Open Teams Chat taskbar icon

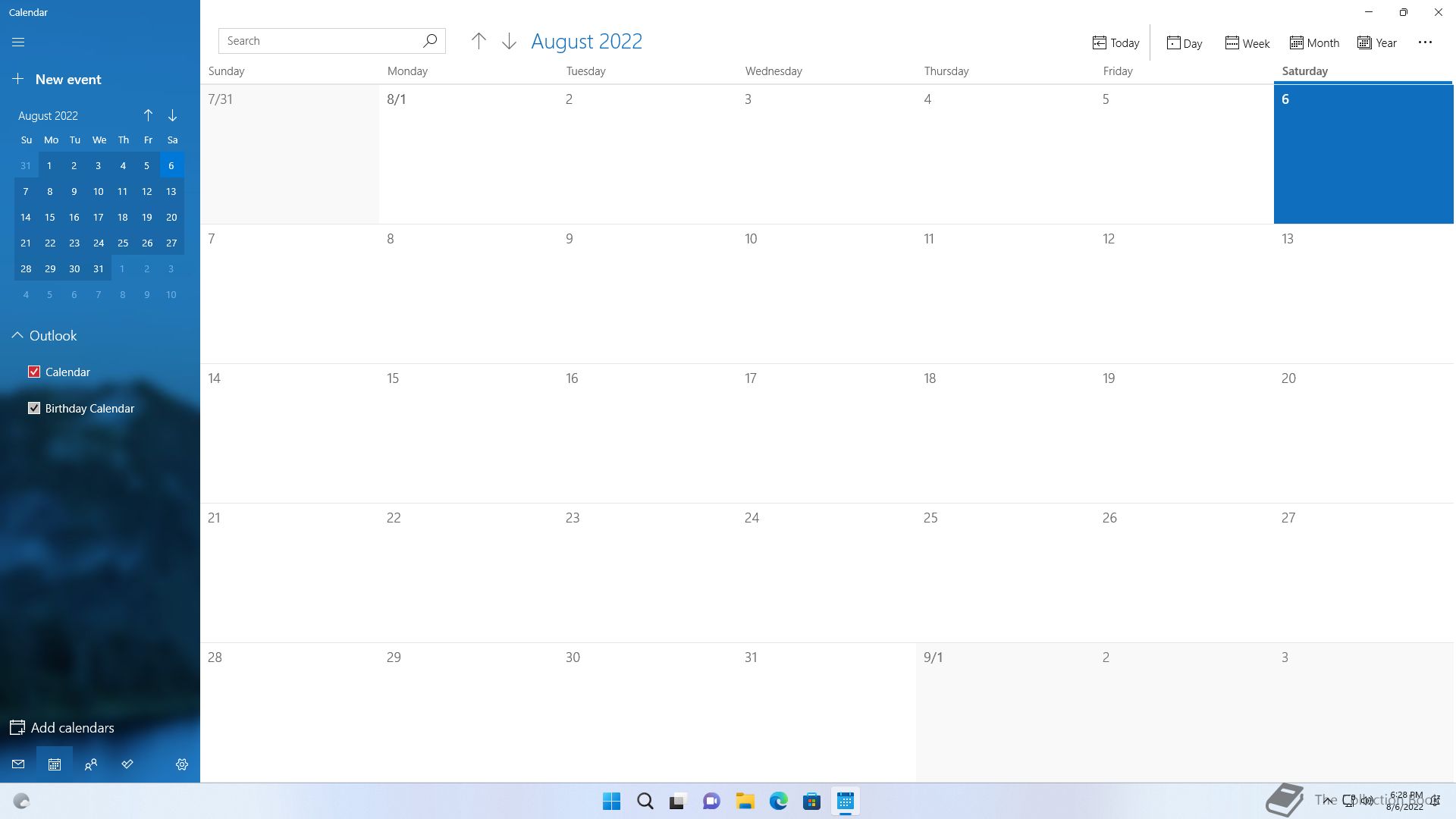click(x=711, y=802)
